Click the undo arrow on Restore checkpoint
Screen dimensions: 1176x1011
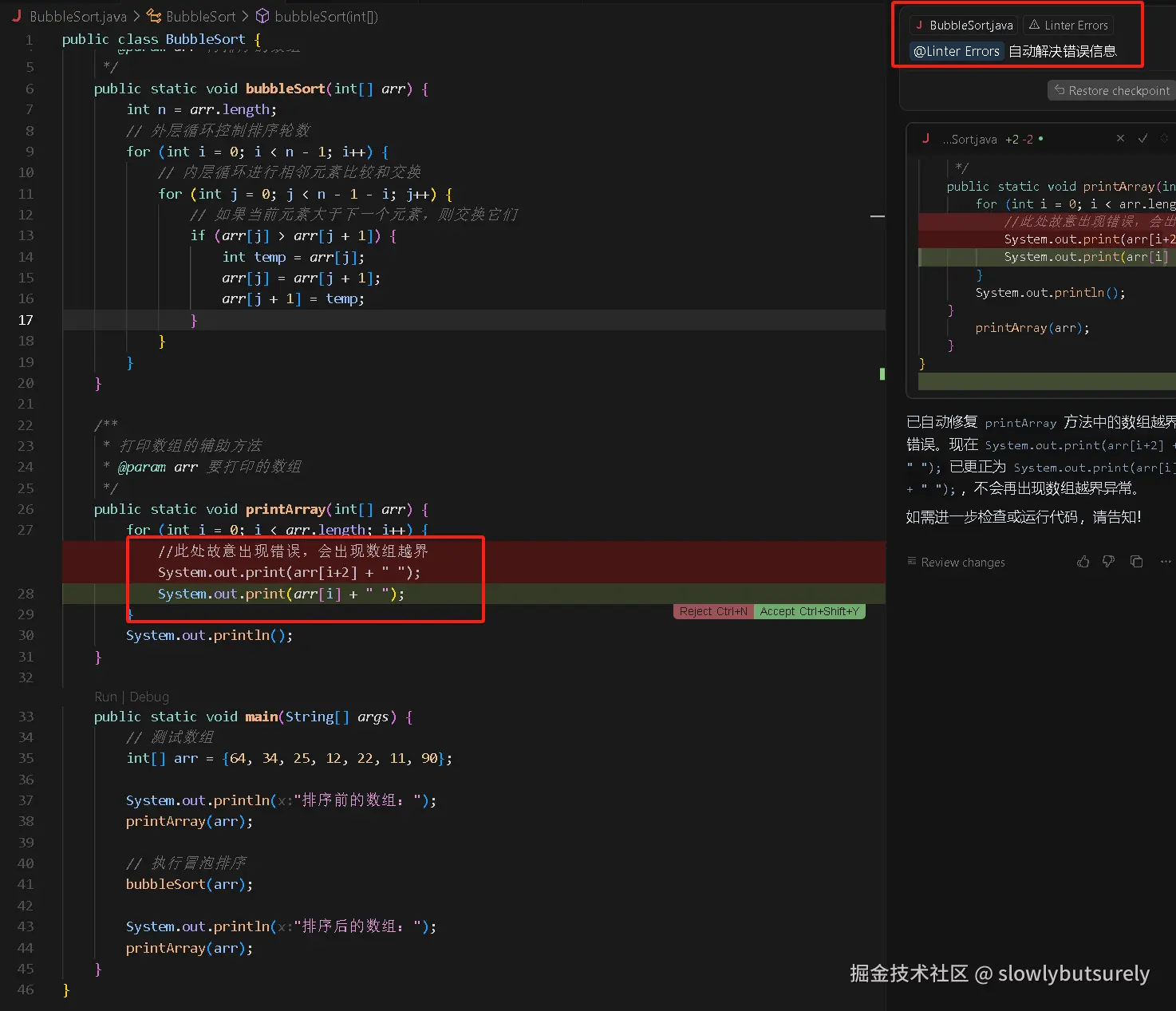tap(1060, 90)
